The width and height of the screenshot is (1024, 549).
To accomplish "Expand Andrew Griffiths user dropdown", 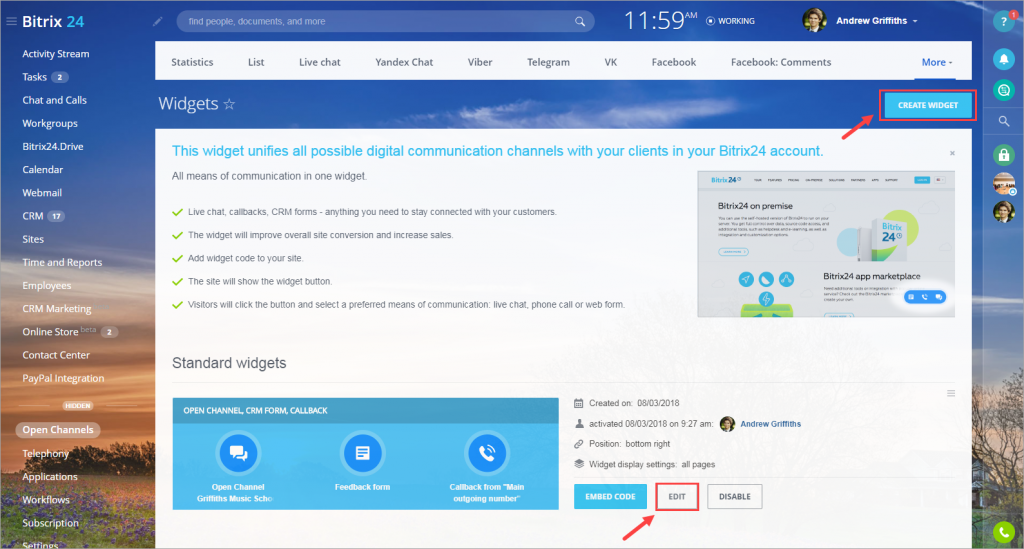I will click(x=877, y=21).
